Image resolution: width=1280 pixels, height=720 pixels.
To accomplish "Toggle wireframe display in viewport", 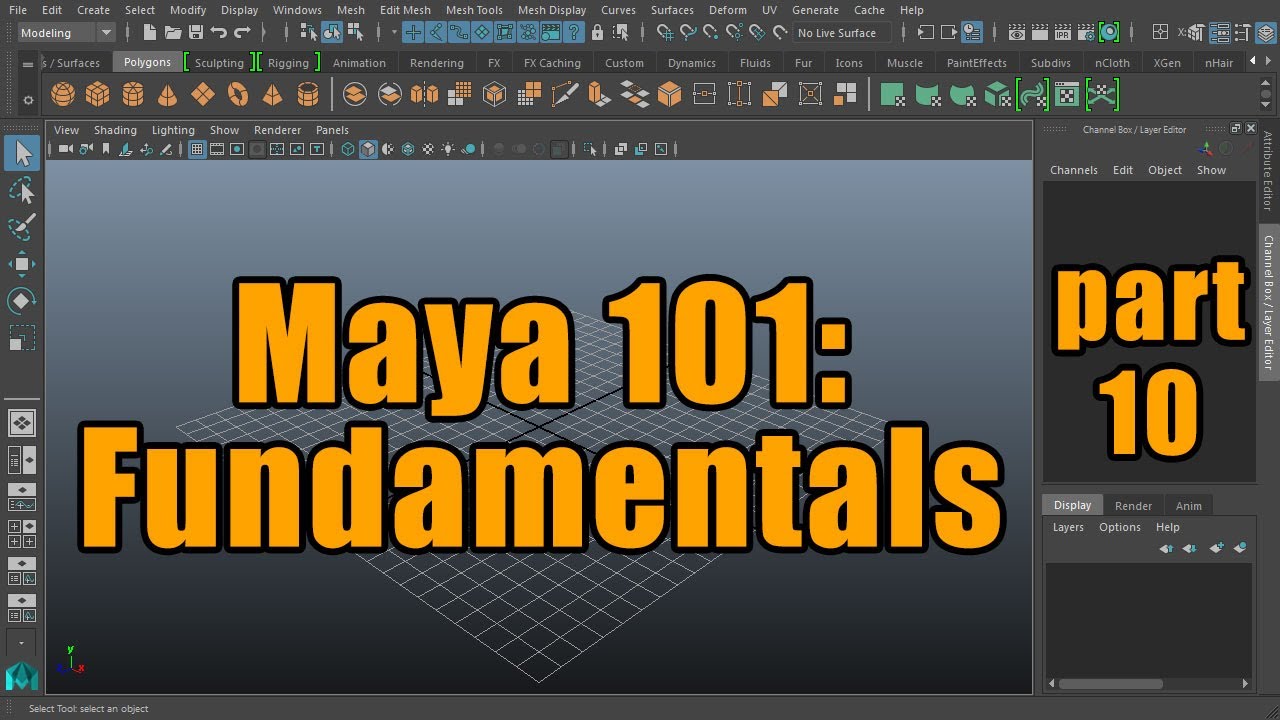I will pos(348,149).
